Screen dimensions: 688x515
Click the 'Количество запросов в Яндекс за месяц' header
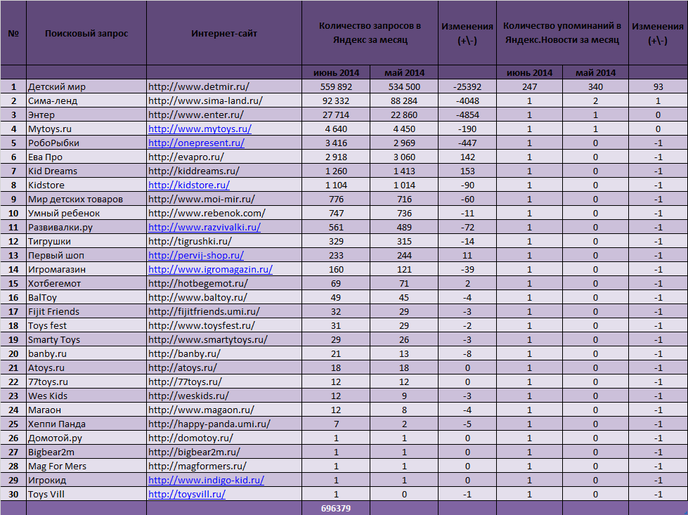point(370,33)
